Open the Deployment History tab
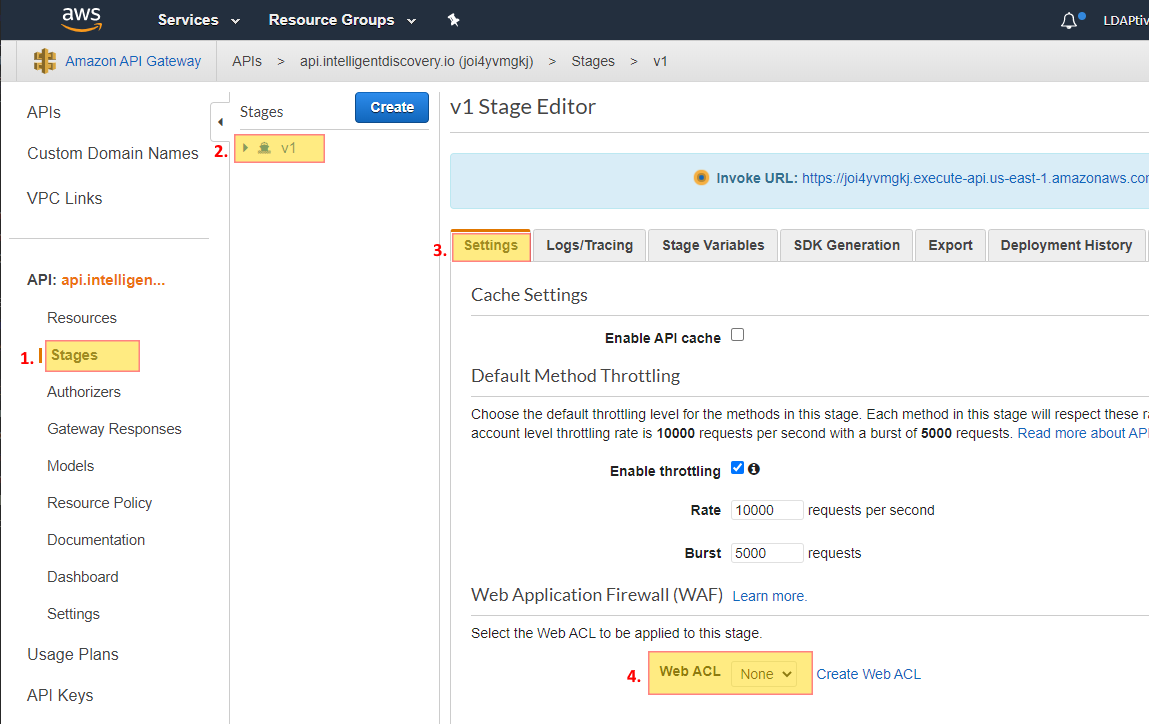The width and height of the screenshot is (1149, 724). pyautogui.click(x=1066, y=245)
